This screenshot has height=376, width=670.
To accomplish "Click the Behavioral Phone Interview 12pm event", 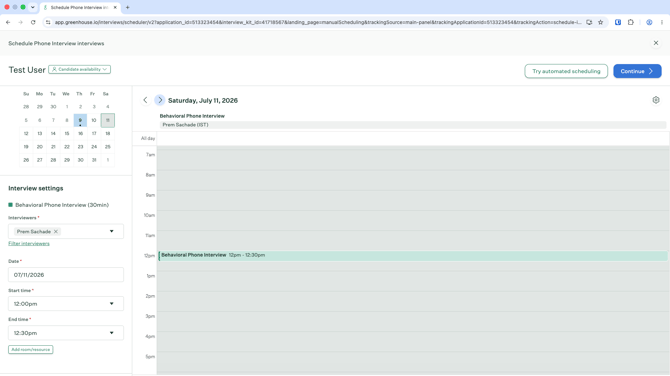I will click(x=413, y=256).
